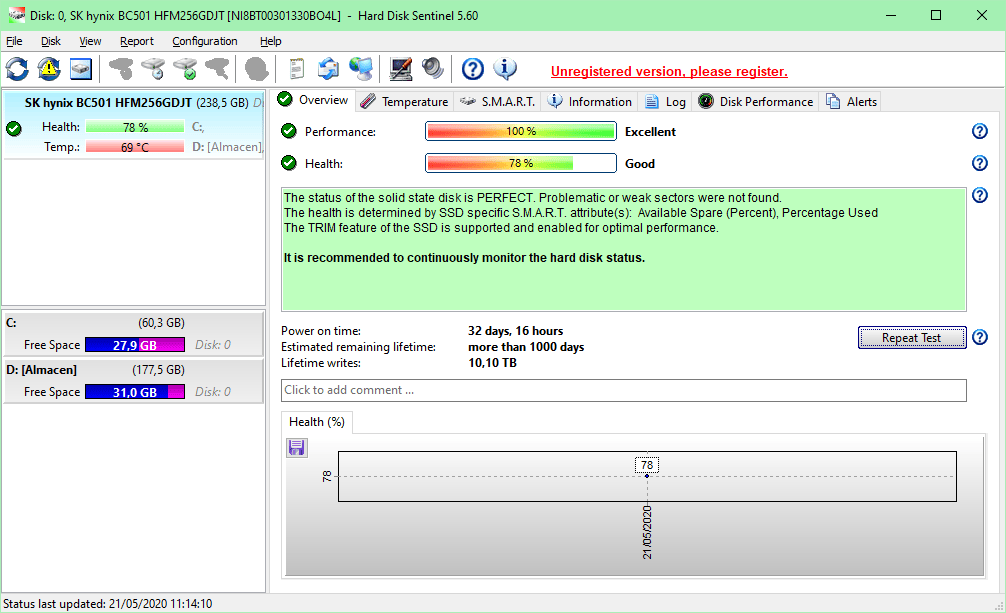Open help icon beside Repeat Test
The height and width of the screenshot is (613, 1006).
pos(979,337)
